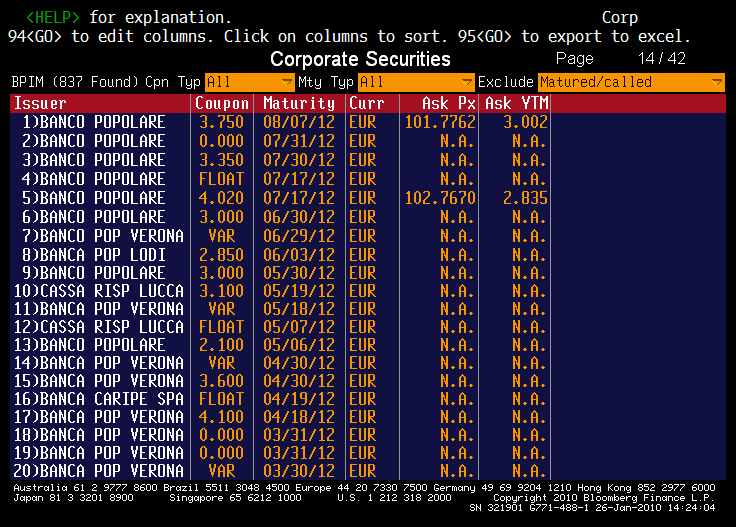Open the Exclude Matured/called dropdown
The width and height of the screenshot is (736, 527).
pyautogui.click(x=630, y=82)
